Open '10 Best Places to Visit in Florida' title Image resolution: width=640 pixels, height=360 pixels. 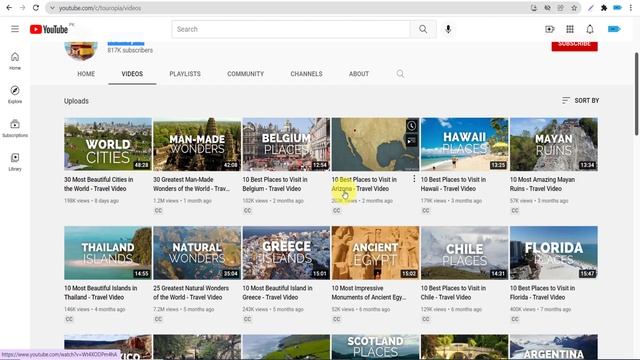(x=542, y=293)
